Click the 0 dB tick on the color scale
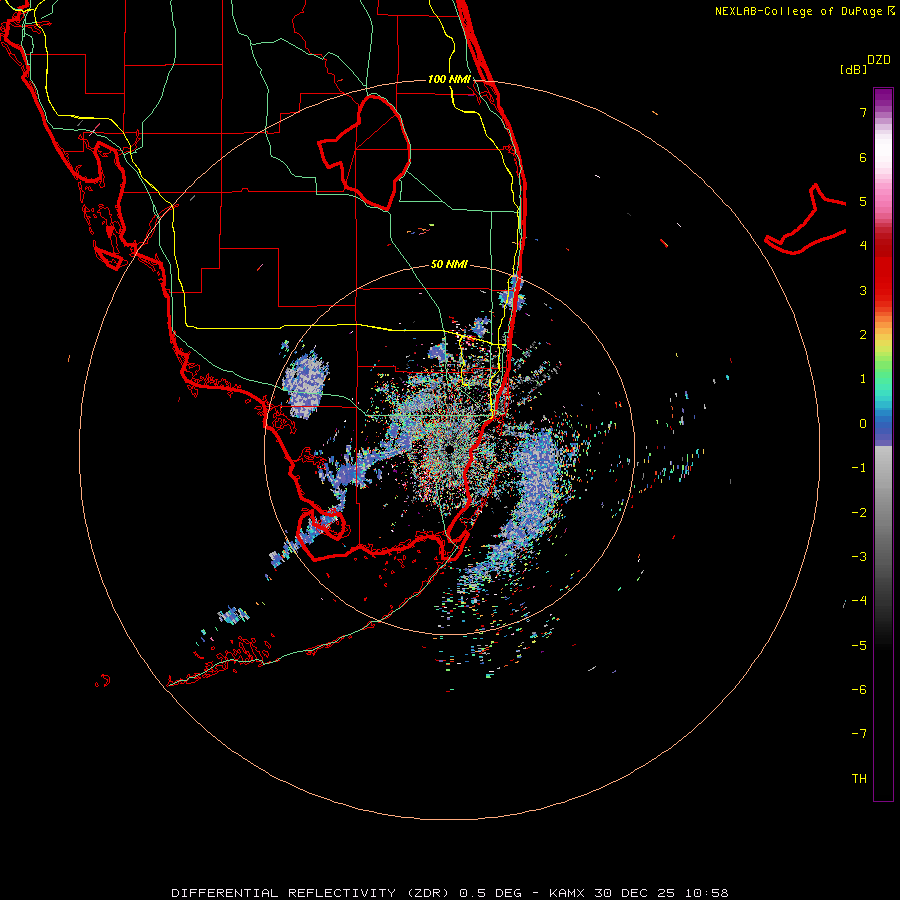The height and width of the screenshot is (900, 900). tap(863, 424)
